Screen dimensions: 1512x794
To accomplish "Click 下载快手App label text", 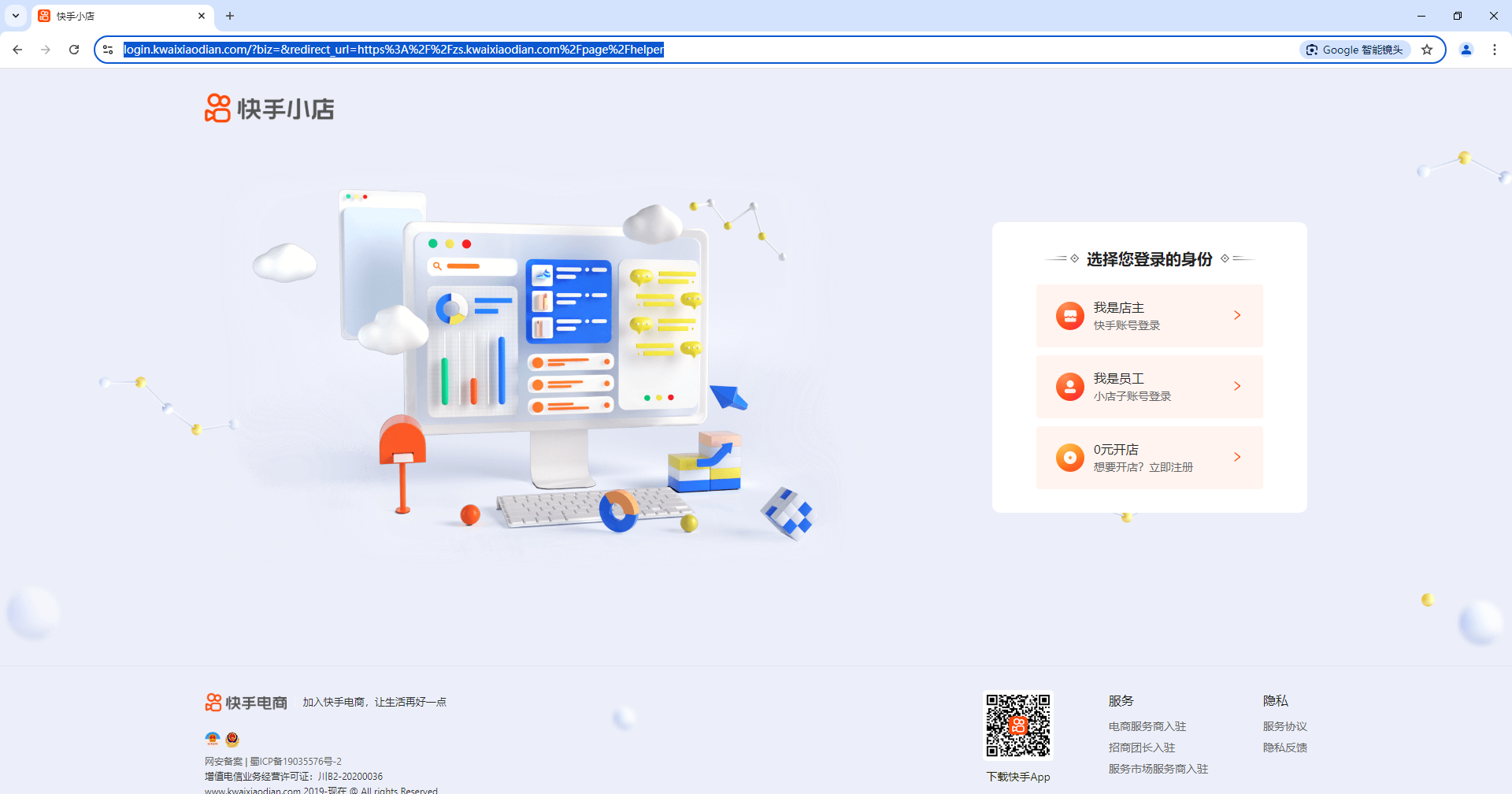I will pyautogui.click(x=1018, y=777).
